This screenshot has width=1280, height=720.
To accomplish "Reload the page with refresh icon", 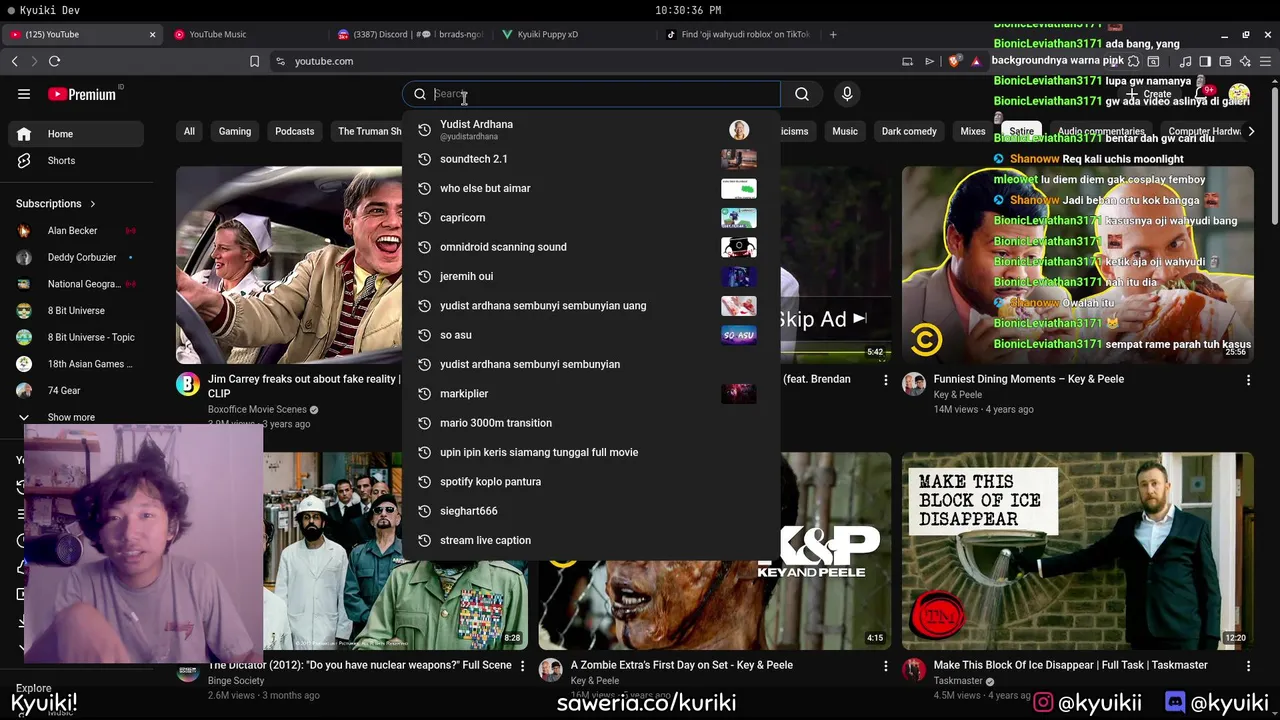I will click(x=54, y=61).
